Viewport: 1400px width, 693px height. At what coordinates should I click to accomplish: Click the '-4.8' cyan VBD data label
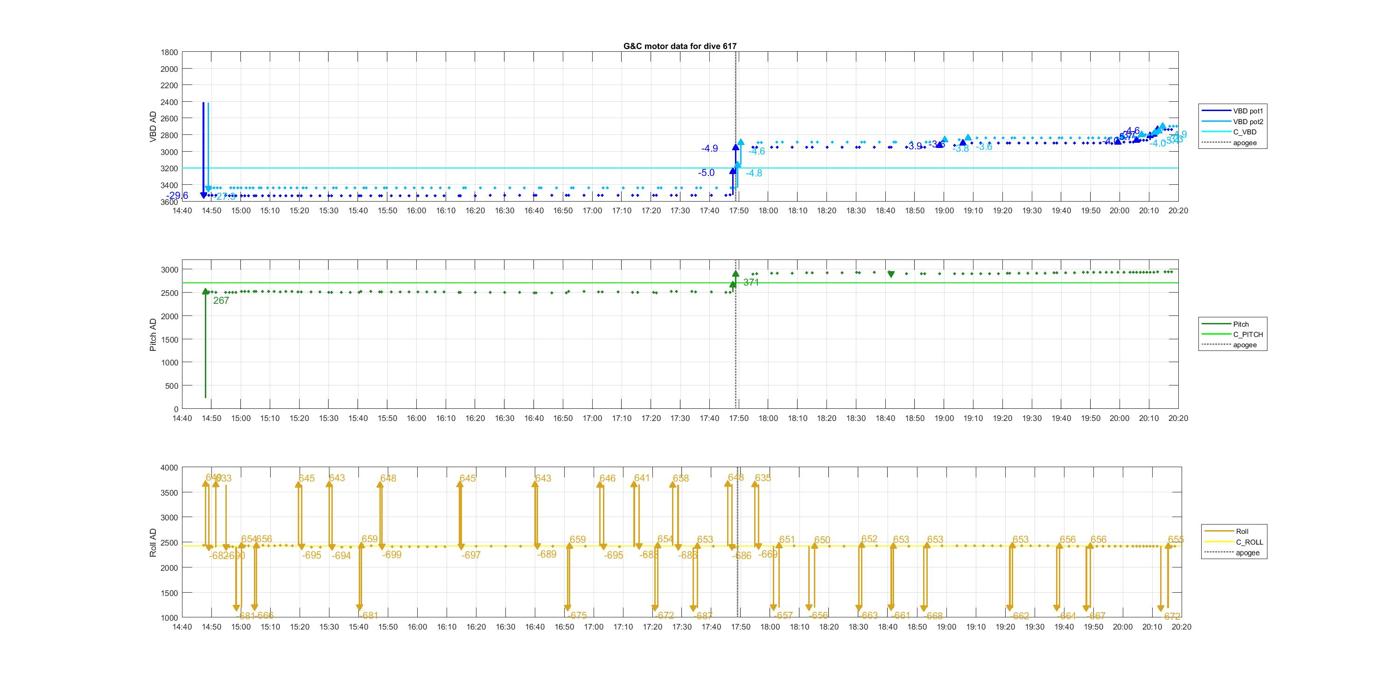click(754, 173)
